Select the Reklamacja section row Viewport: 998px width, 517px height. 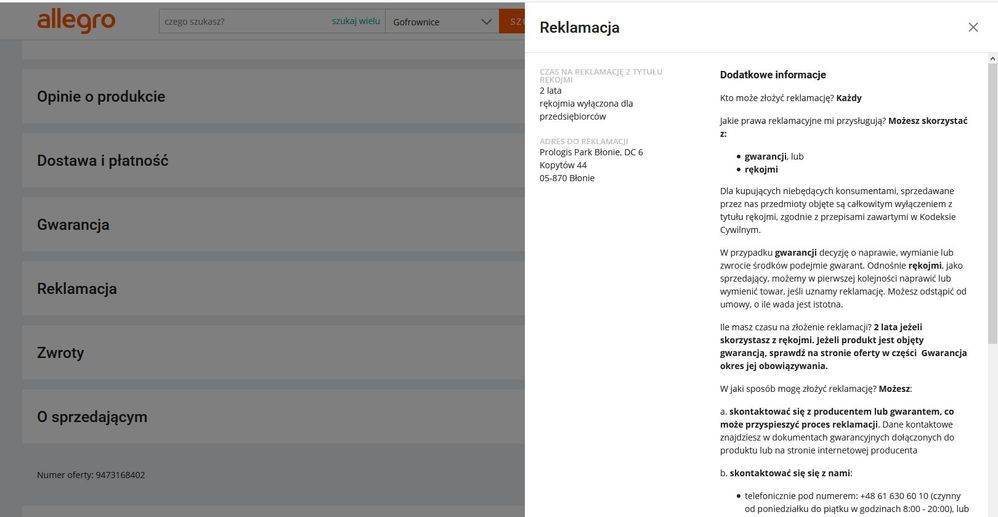coord(77,289)
